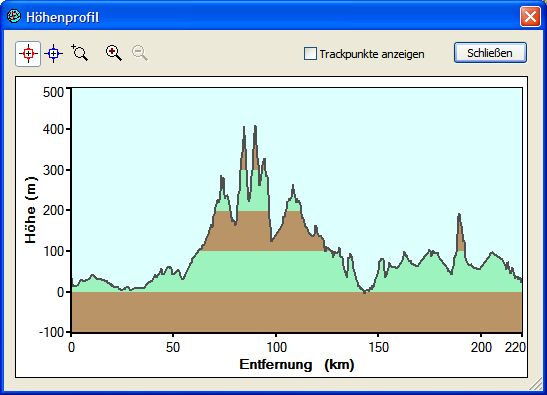Click the Schließen button
Image resolution: width=547 pixels, height=395 pixels.
[x=490, y=53]
